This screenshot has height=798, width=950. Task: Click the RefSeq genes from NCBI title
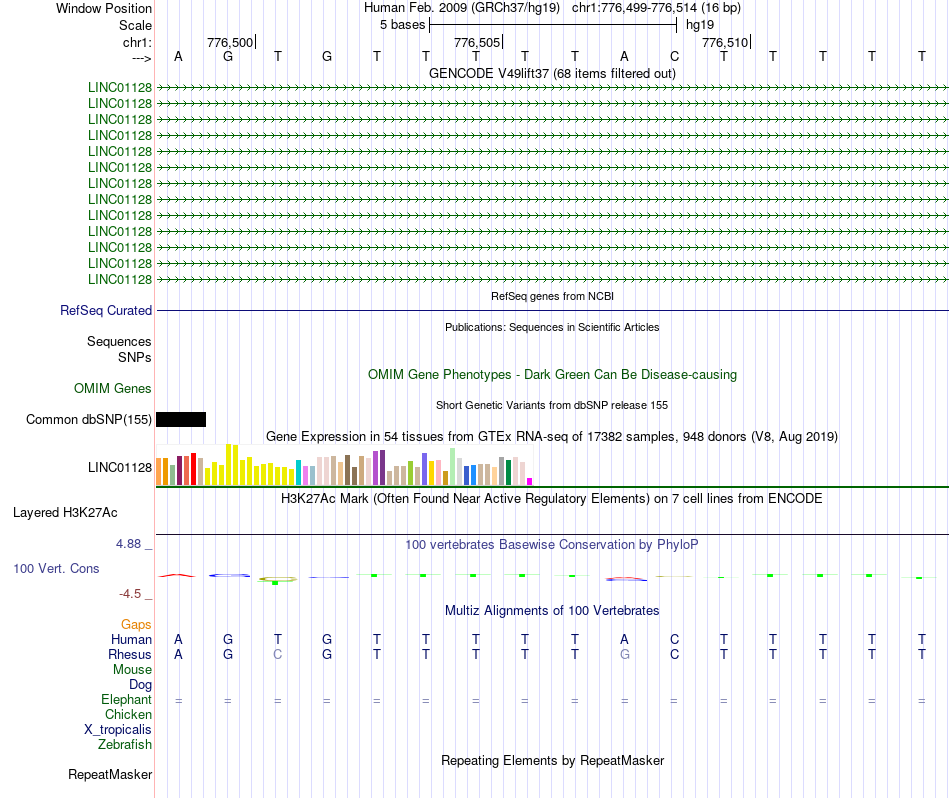pos(552,296)
